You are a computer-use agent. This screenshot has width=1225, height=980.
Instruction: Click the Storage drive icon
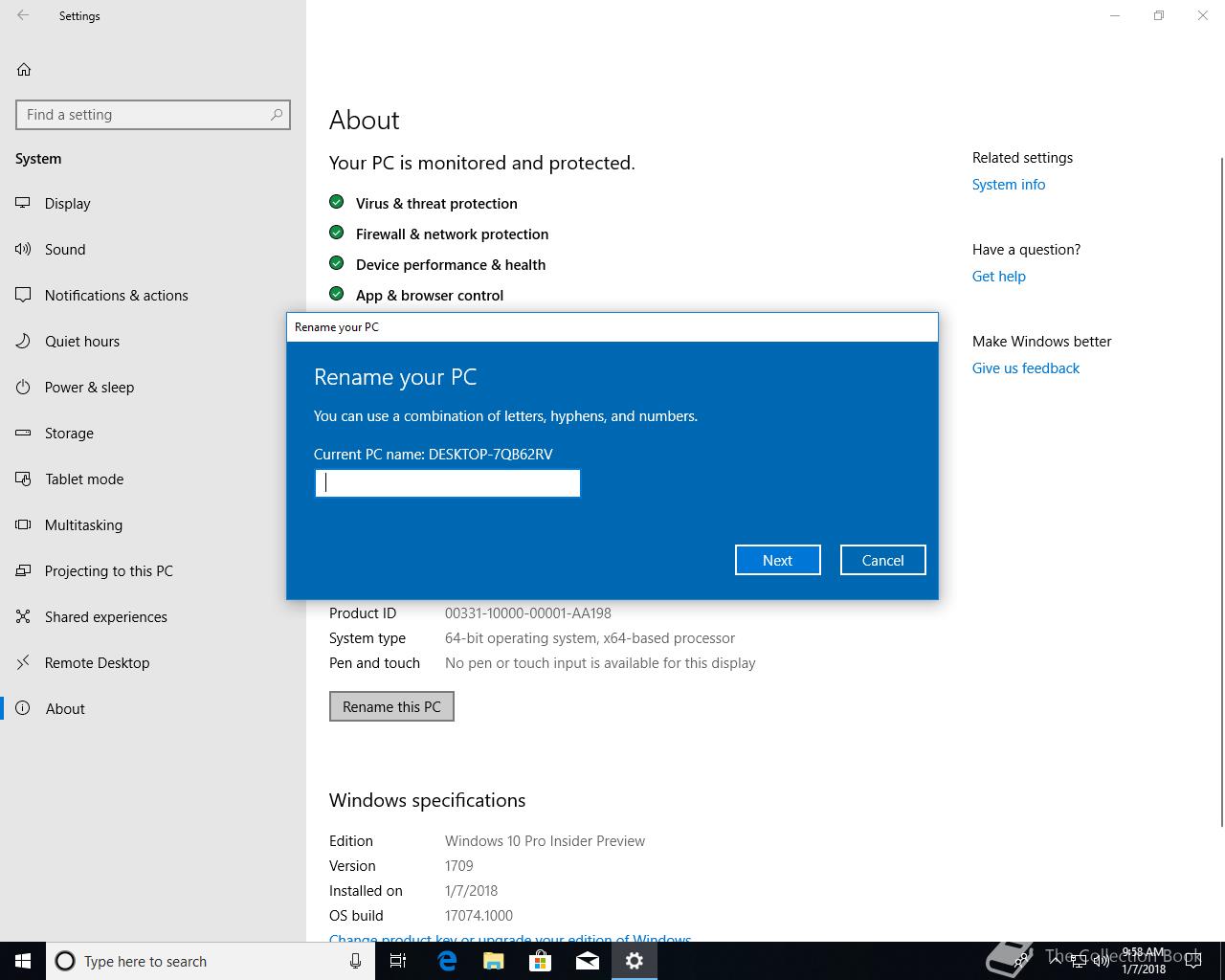23,433
